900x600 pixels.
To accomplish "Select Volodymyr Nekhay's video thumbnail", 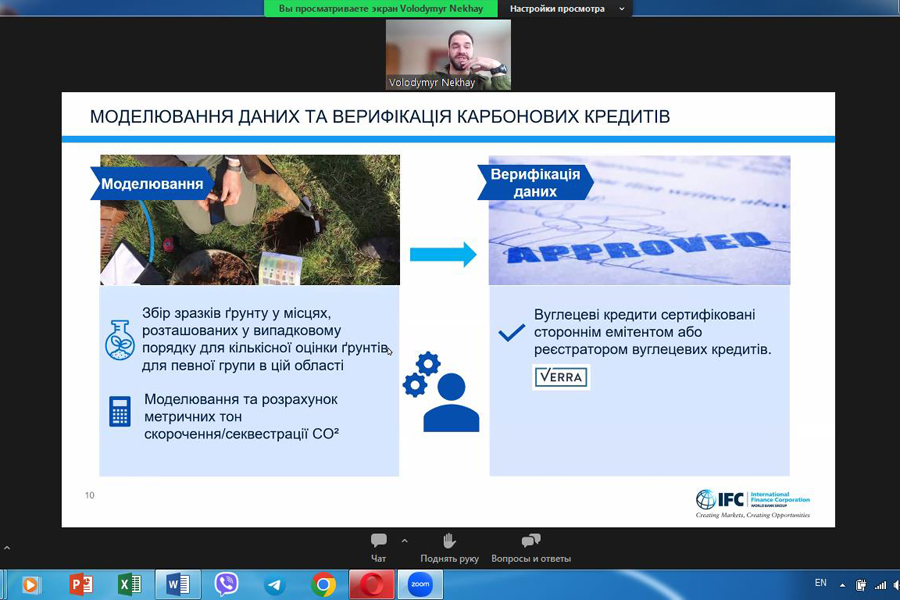I will 448,55.
